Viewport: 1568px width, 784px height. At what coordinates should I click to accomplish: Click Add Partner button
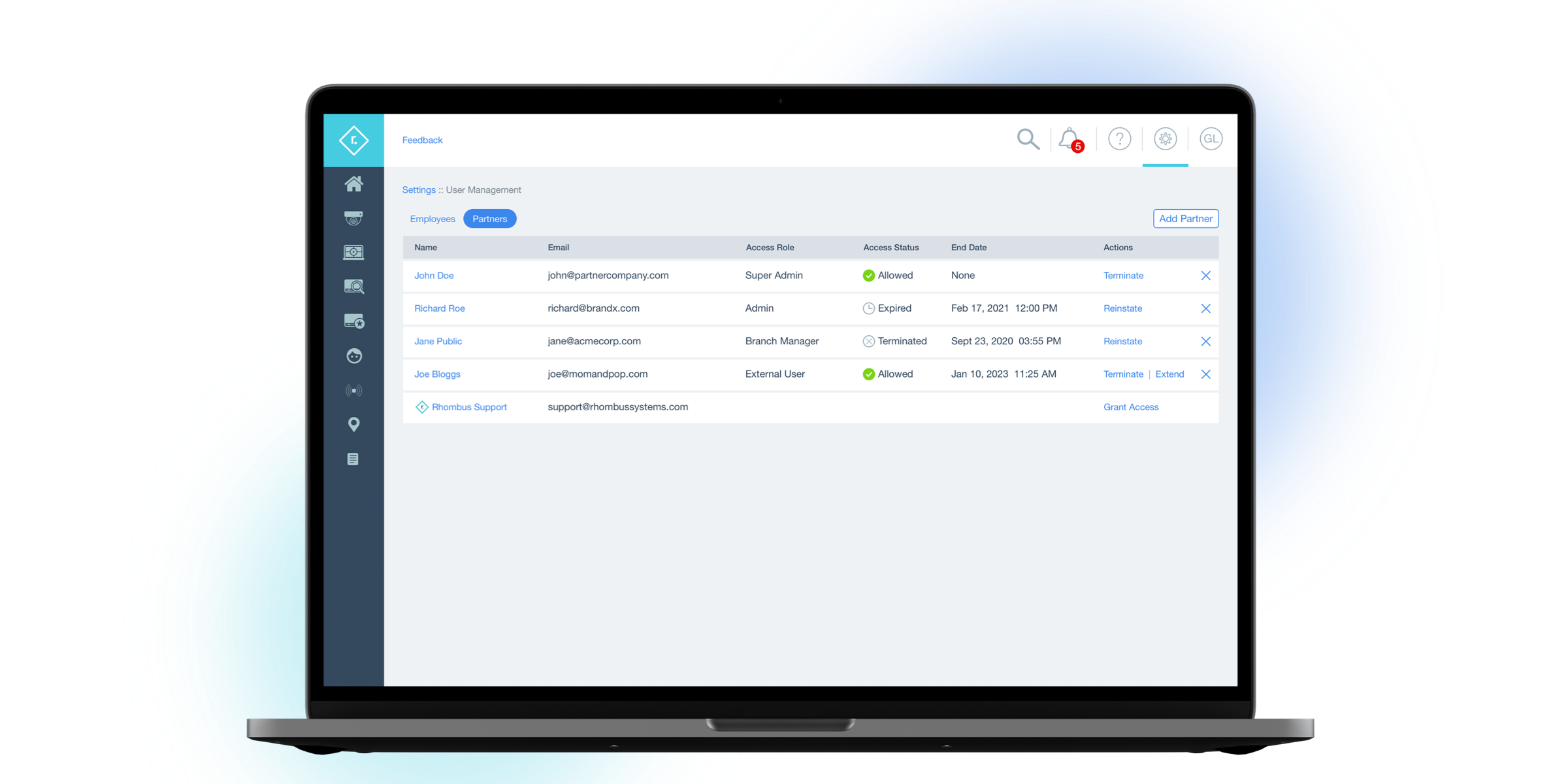tap(1185, 218)
